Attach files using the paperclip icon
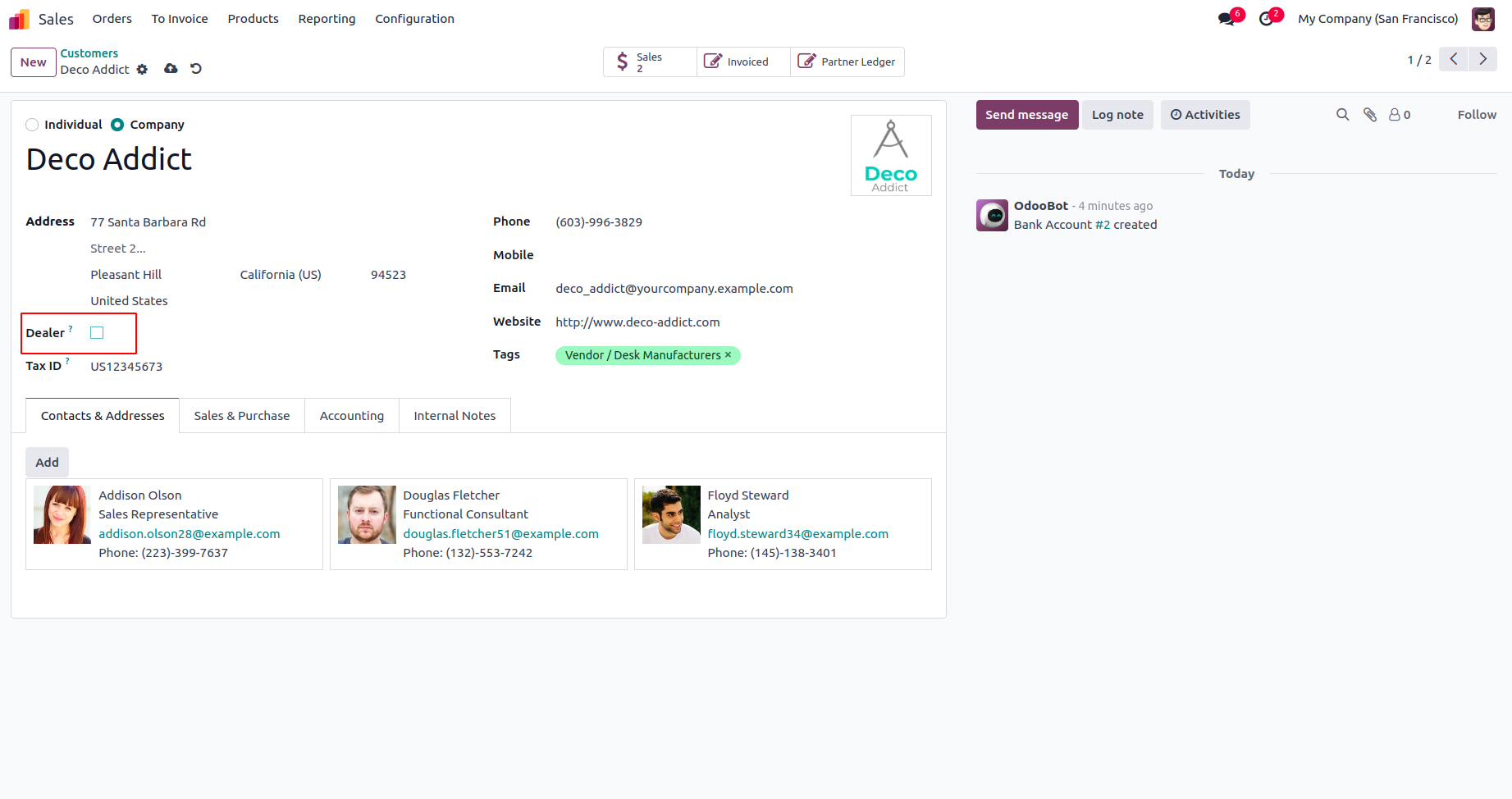 tap(1370, 115)
